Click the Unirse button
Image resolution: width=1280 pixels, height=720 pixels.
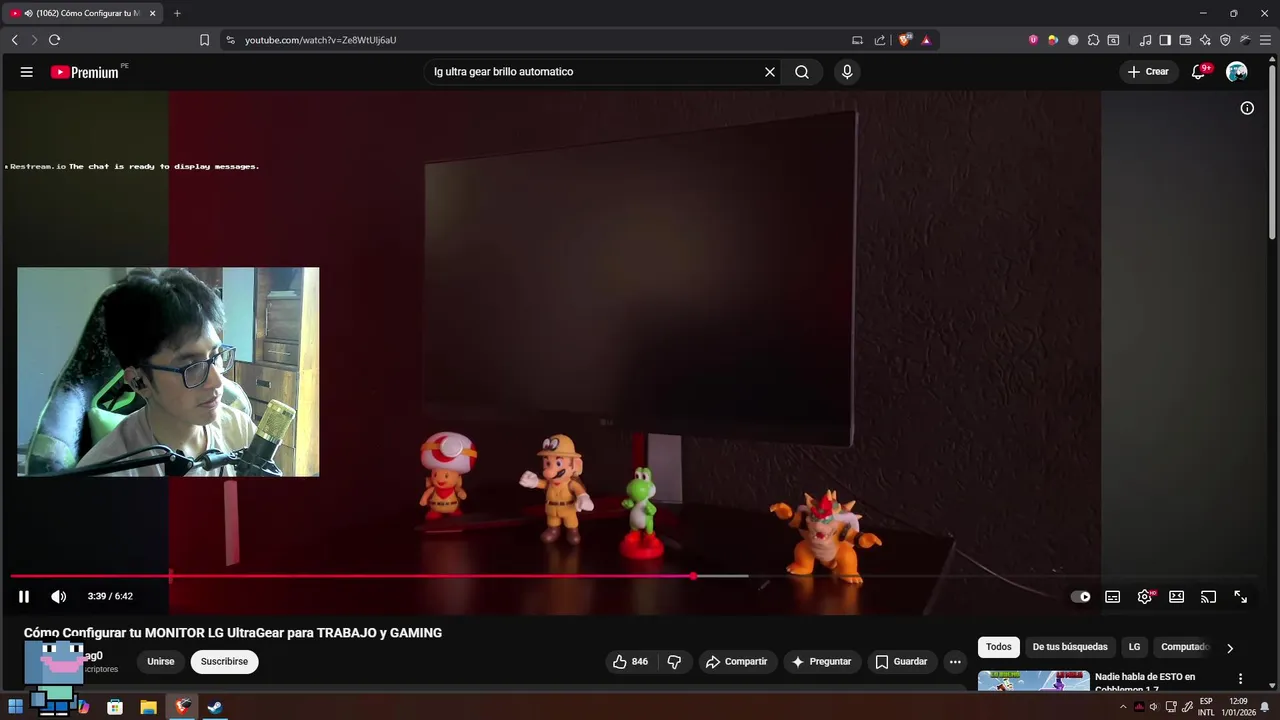[x=160, y=662]
